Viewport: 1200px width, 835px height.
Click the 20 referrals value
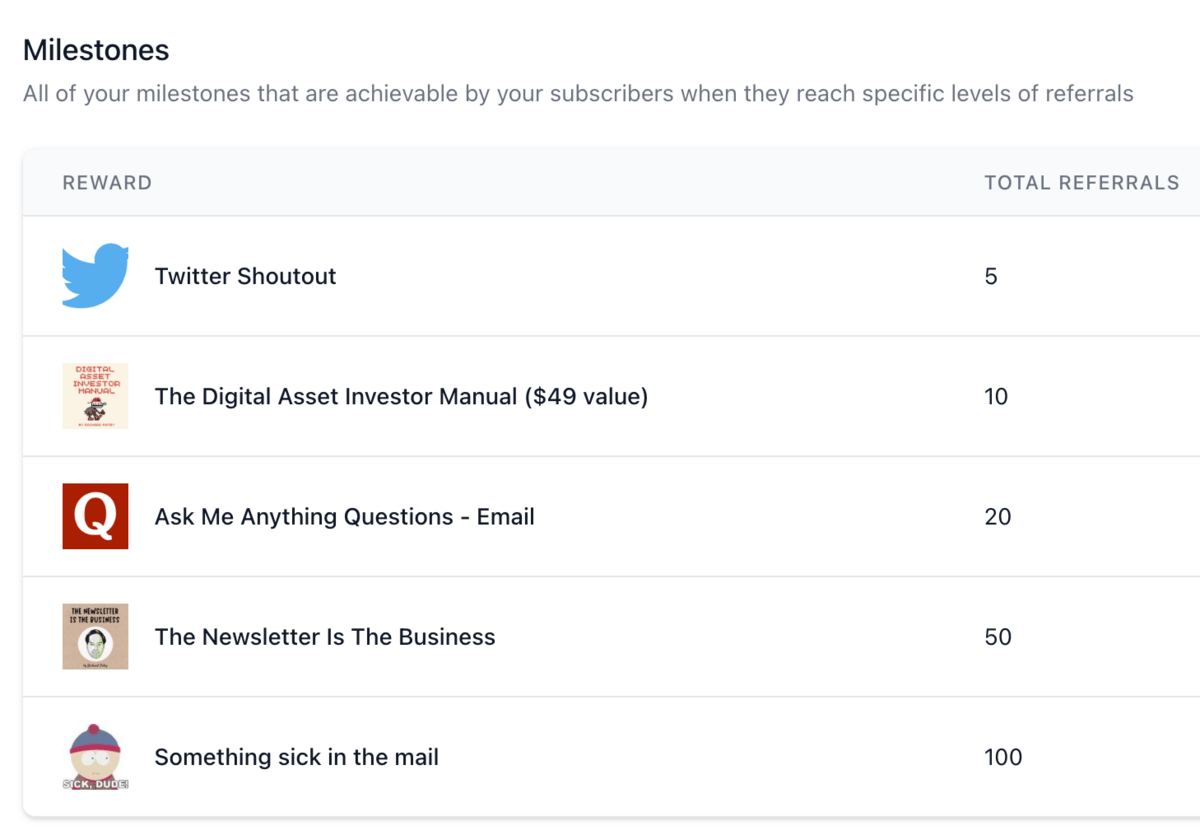click(x=998, y=517)
